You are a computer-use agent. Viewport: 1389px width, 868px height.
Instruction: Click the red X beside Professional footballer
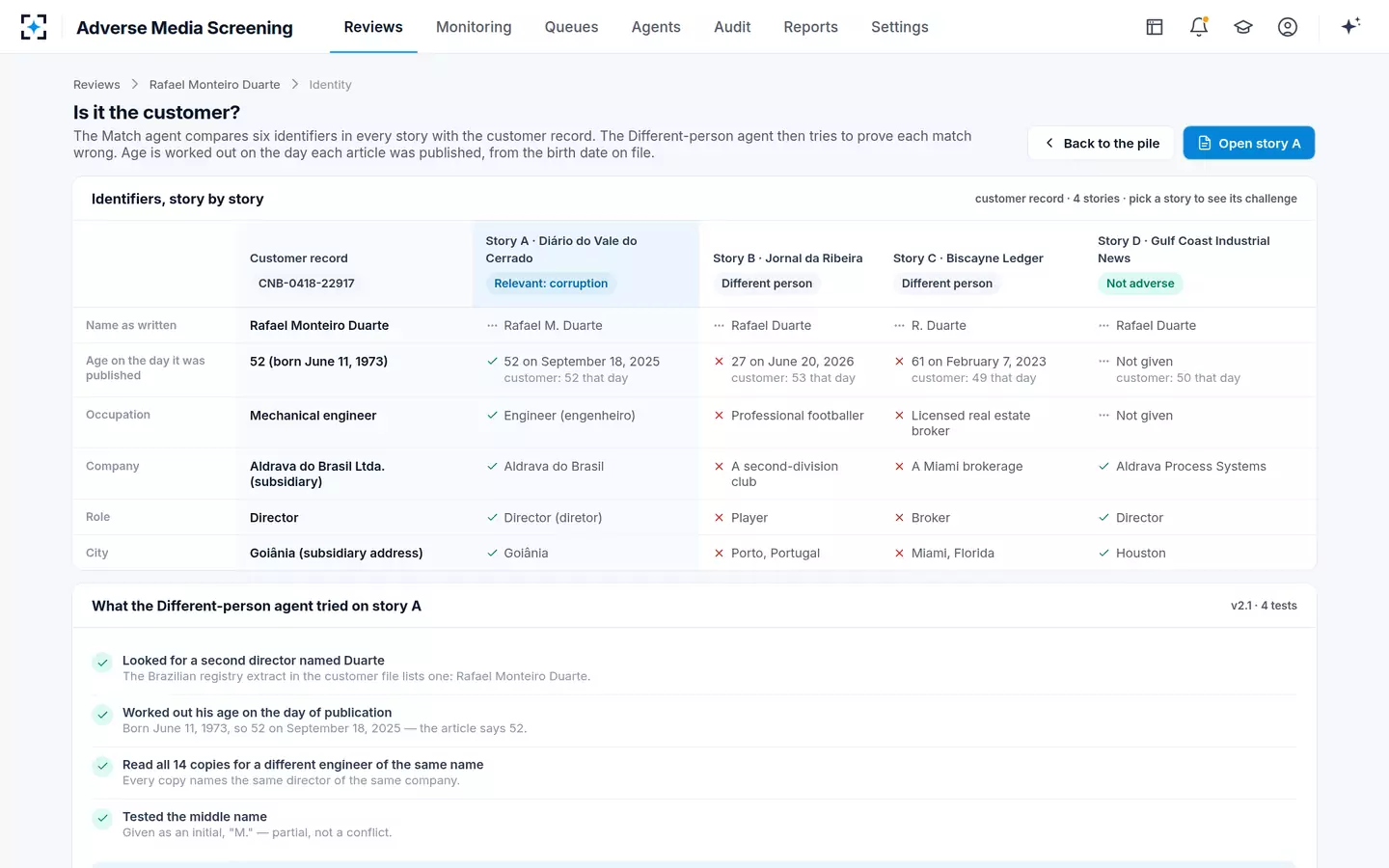(719, 416)
